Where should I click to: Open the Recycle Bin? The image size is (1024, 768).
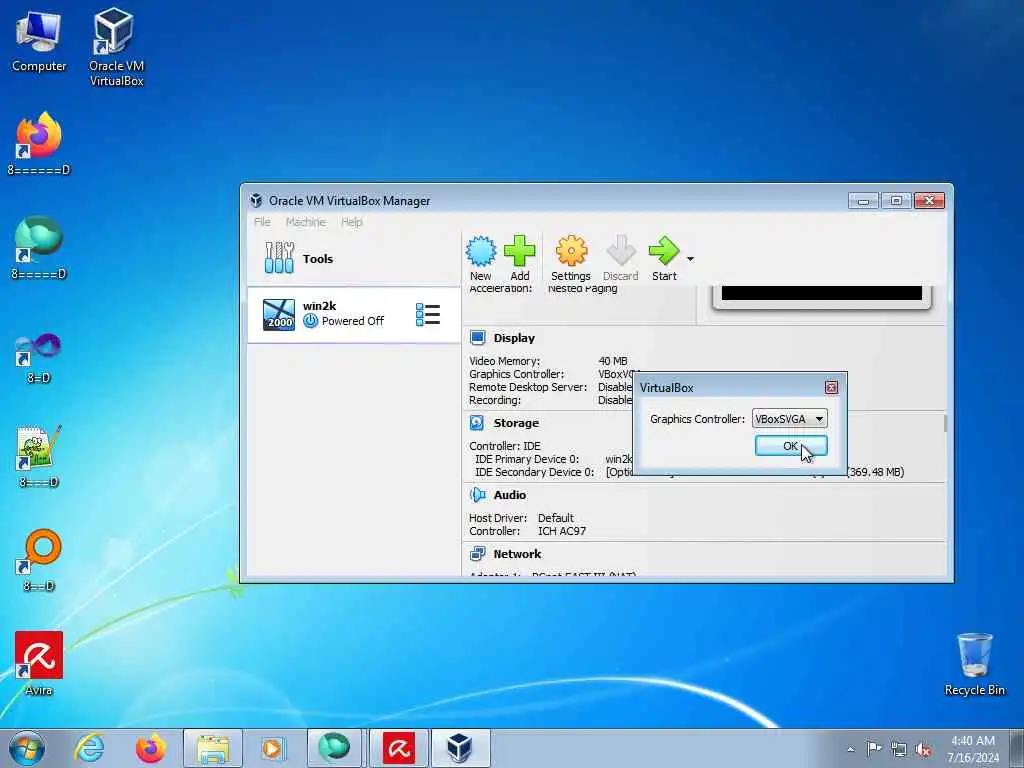click(974, 664)
